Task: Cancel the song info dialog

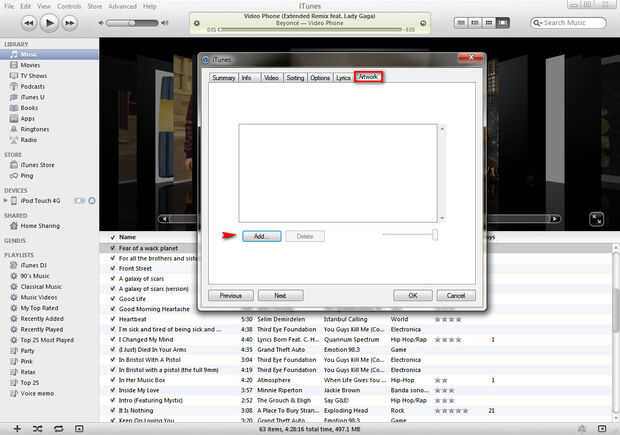Action: tap(456, 295)
